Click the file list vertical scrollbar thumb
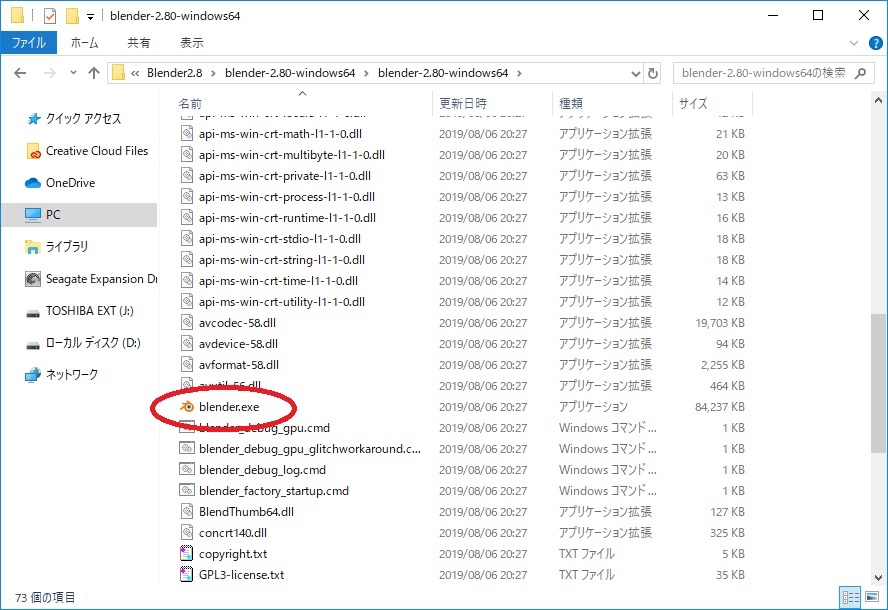This screenshot has height=610, width=888. (878, 383)
